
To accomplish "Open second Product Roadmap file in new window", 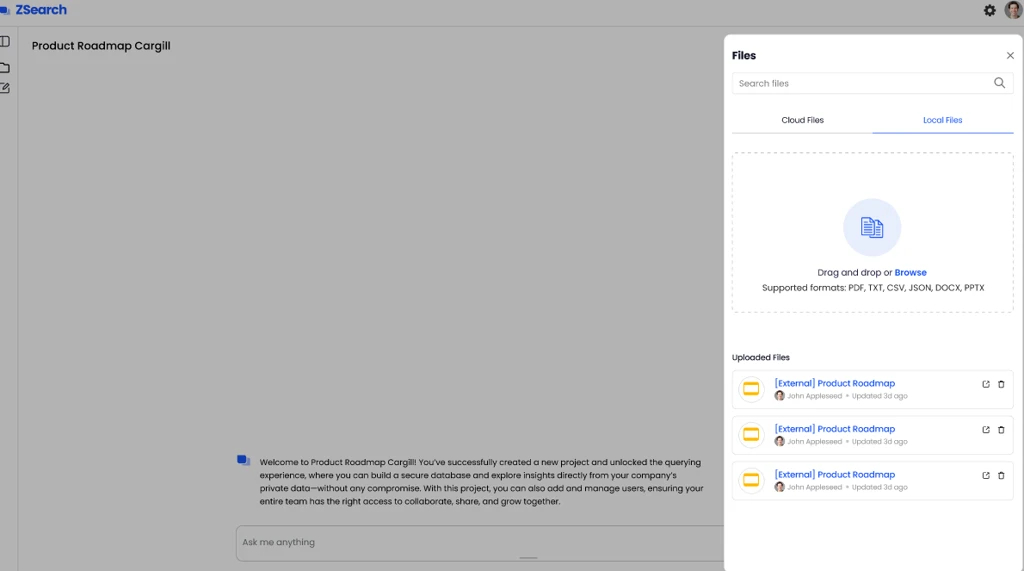I will [x=986, y=430].
